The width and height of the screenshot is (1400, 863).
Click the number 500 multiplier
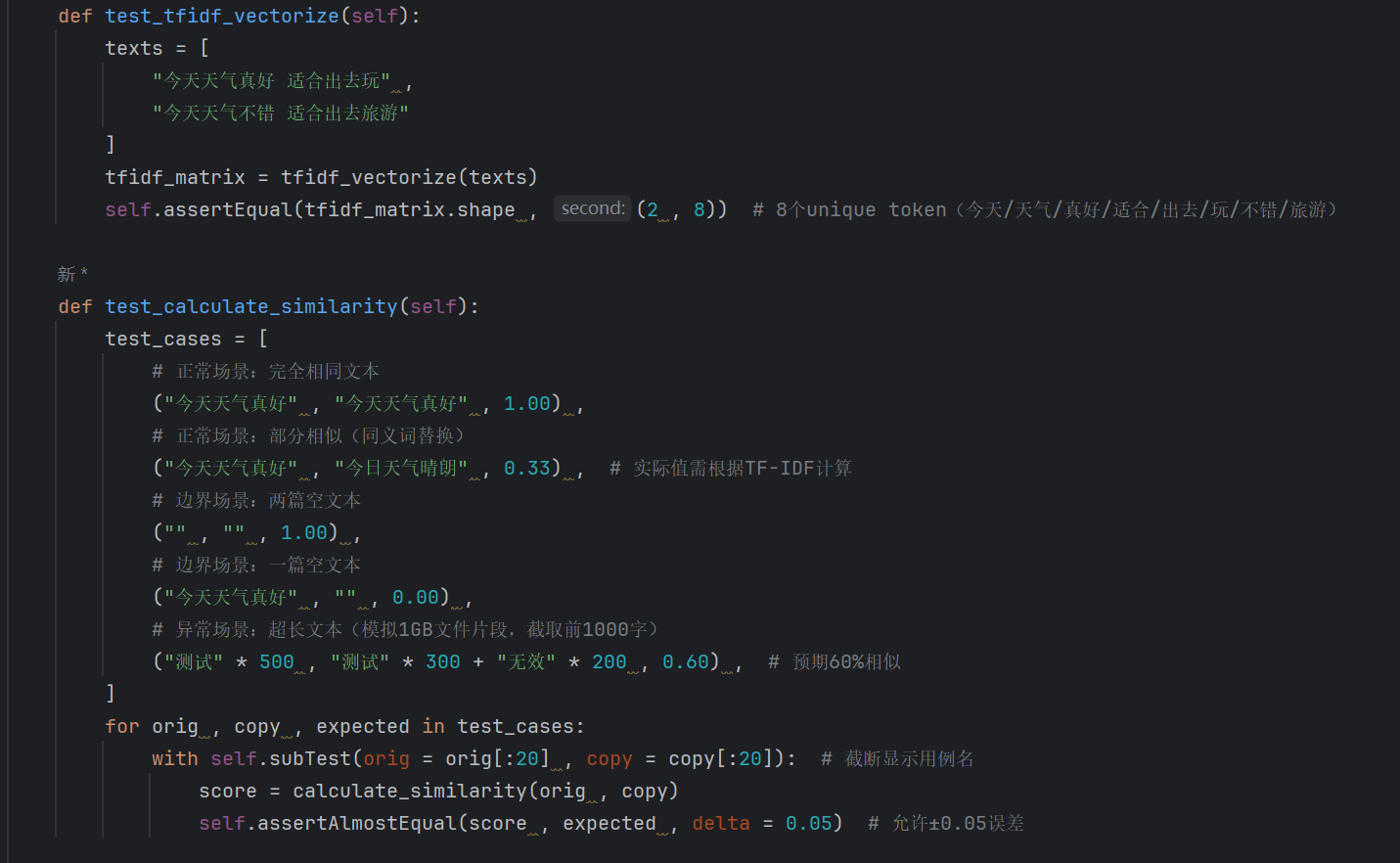(277, 661)
